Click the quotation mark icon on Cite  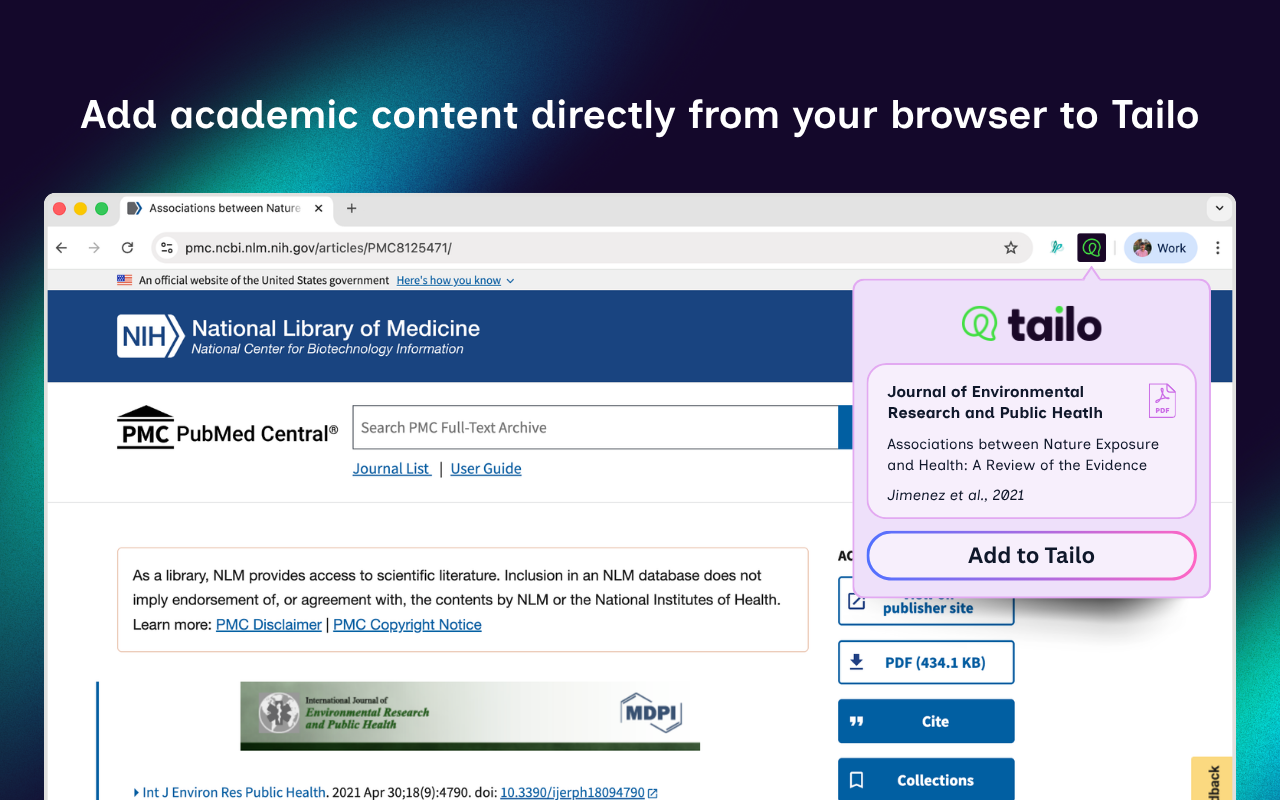tap(856, 721)
